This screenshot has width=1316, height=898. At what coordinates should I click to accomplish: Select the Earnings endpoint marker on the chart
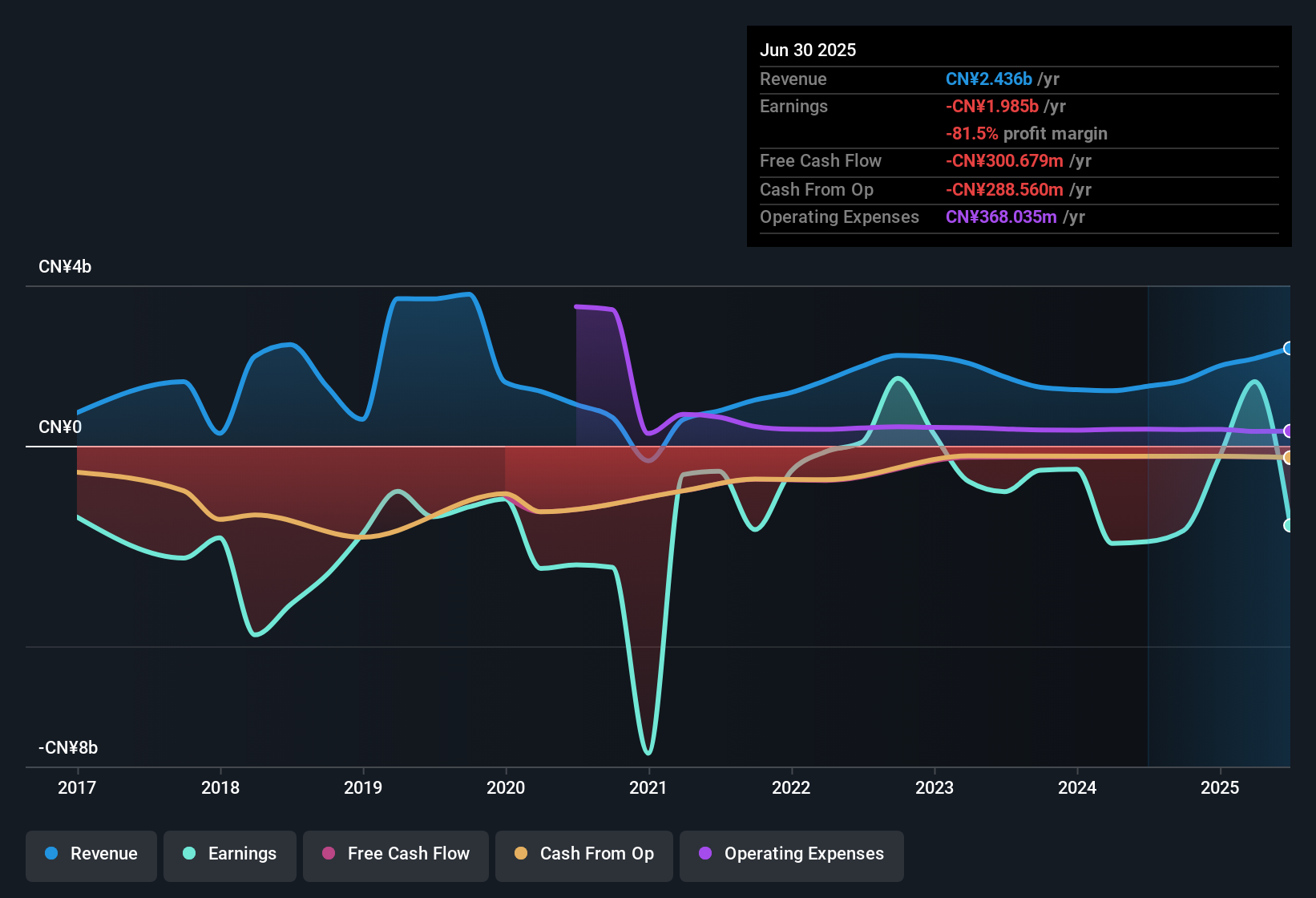coord(1290,527)
